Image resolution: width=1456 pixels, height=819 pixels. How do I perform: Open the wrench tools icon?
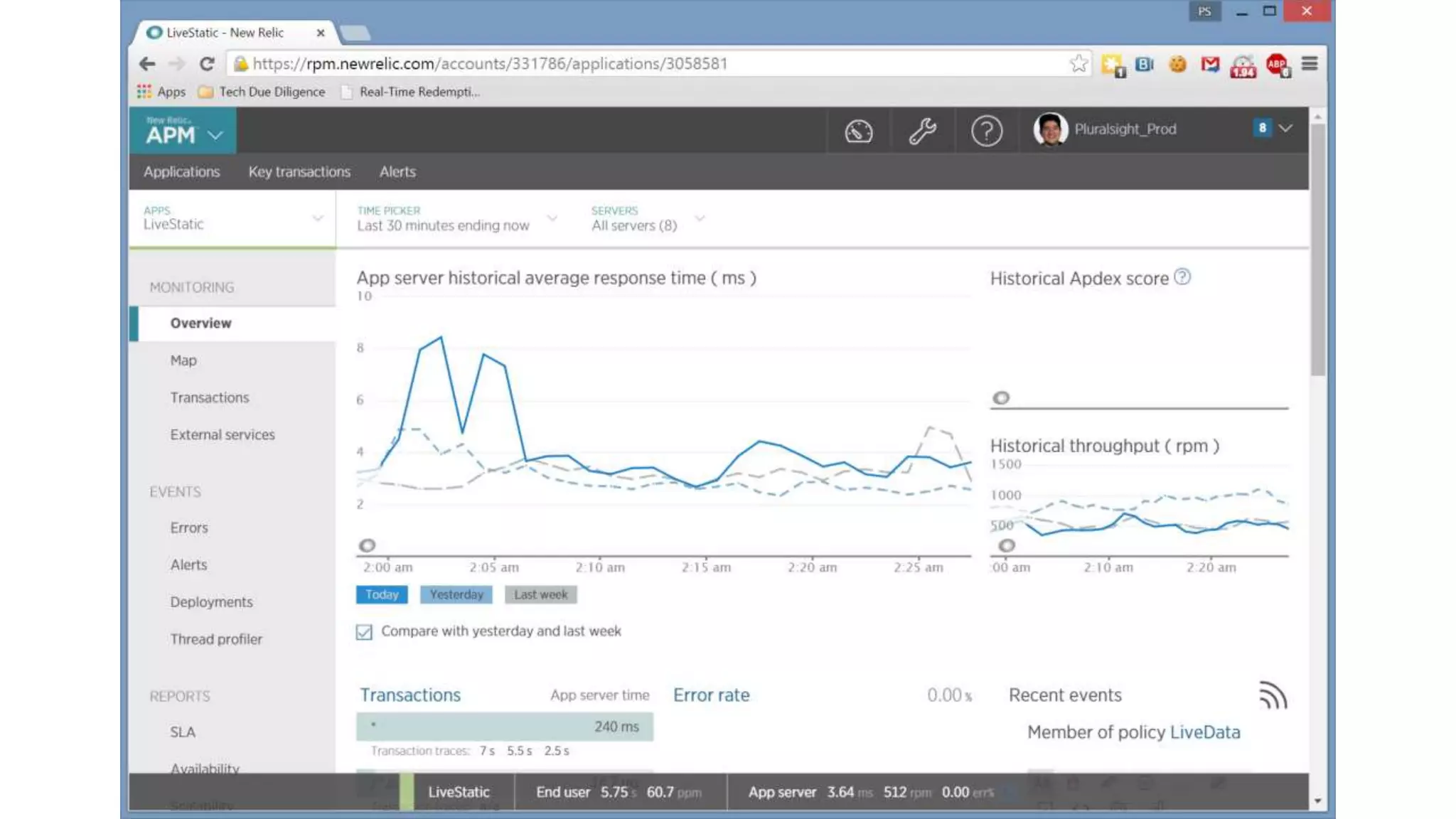coord(922,132)
